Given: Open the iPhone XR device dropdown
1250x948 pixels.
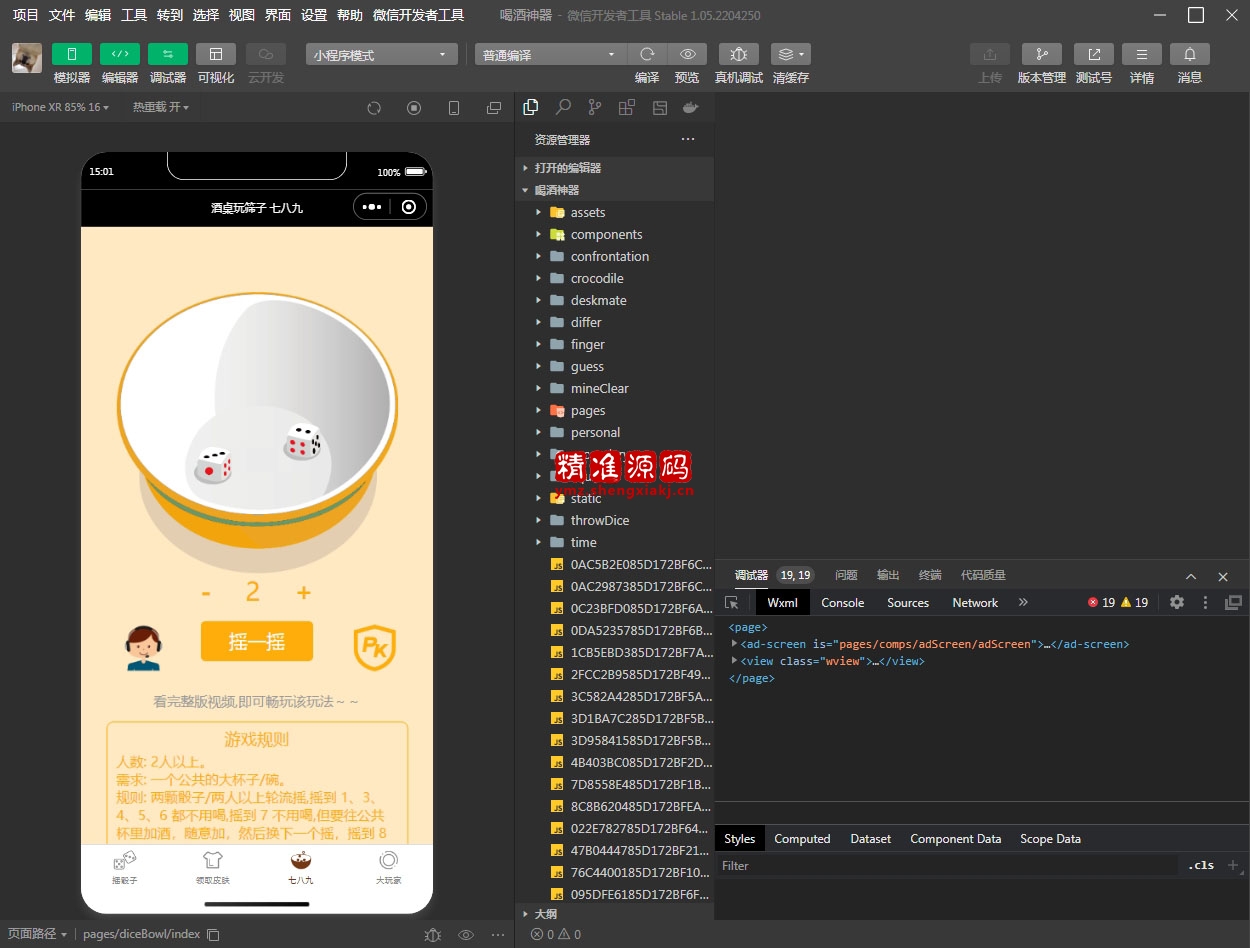Looking at the screenshot, I should [x=61, y=107].
